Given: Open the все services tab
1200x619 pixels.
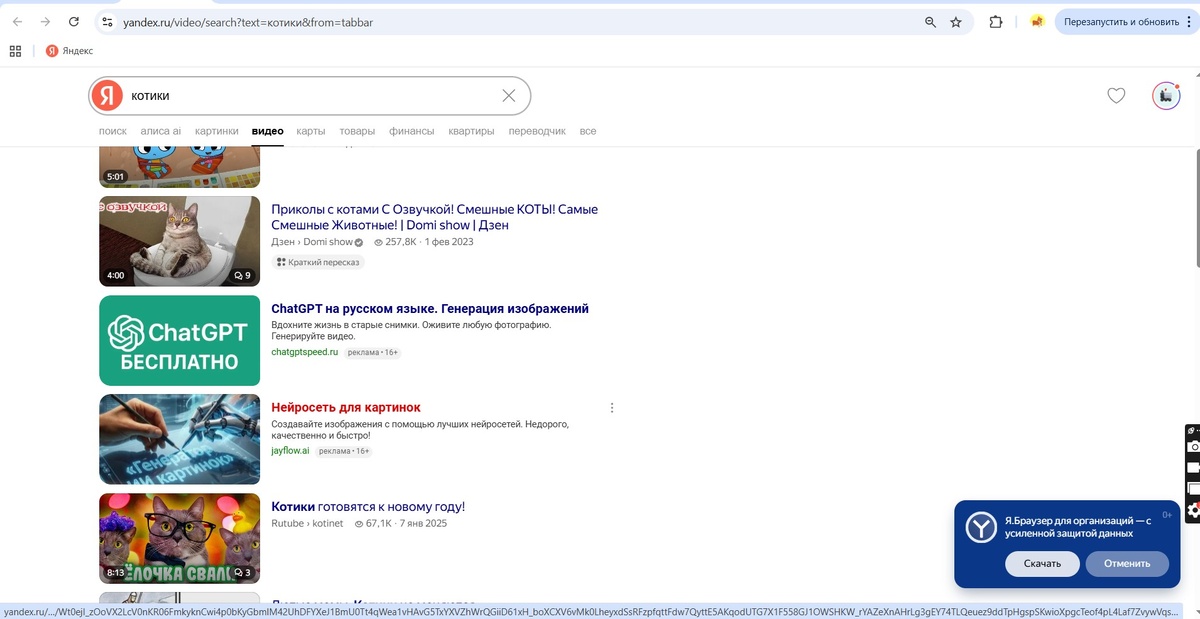Looking at the screenshot, I should coord(588,131).
